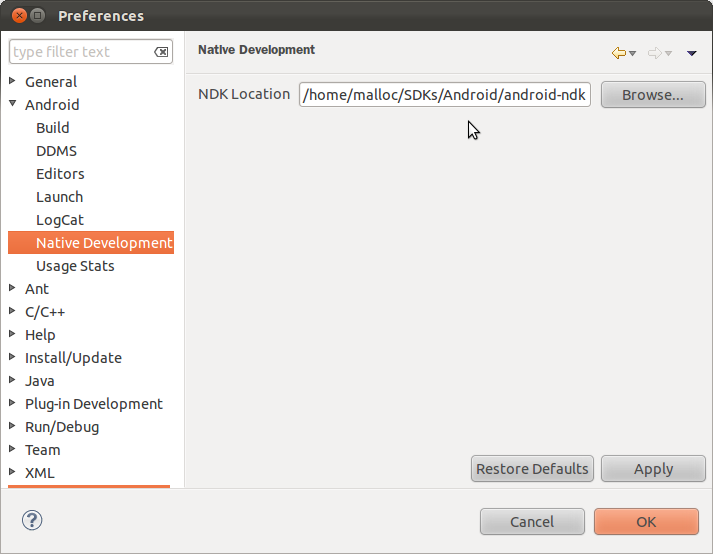Open the Help question mark icon
This screenshot has width=713, height=554.
click(x=32, y=520)
